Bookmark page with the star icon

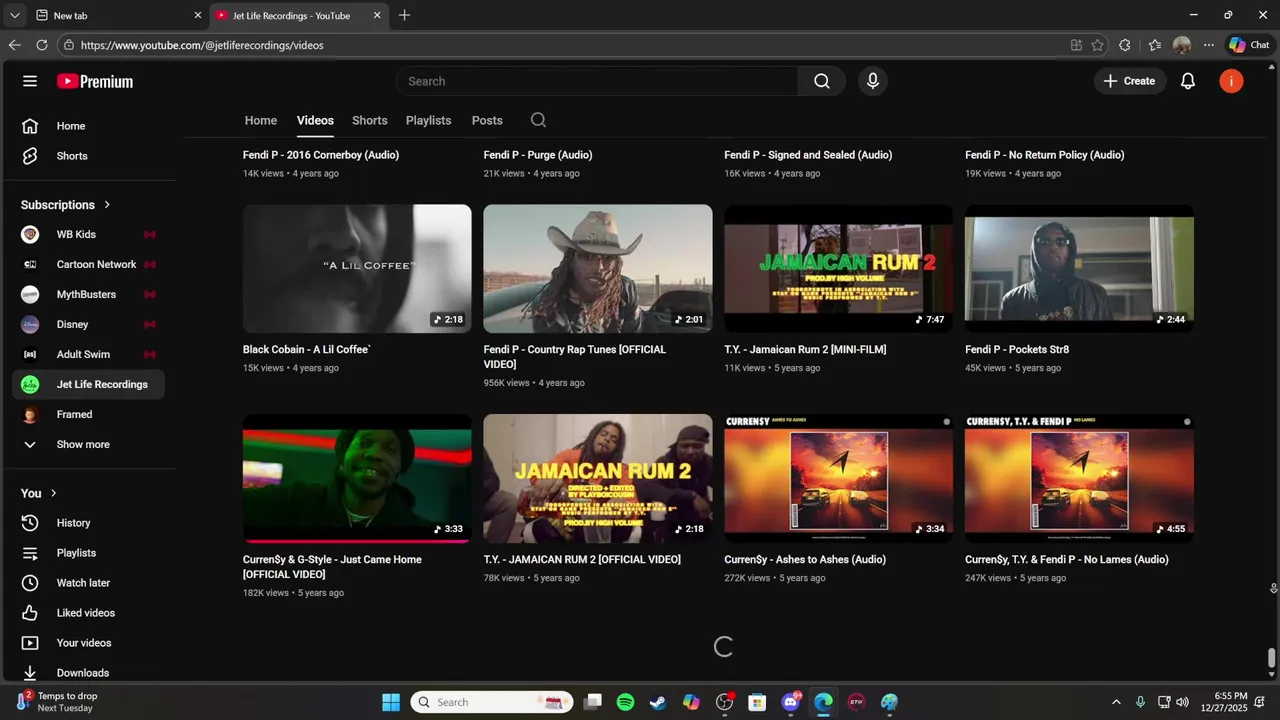pyautogui.click(x=1098, y=45)
